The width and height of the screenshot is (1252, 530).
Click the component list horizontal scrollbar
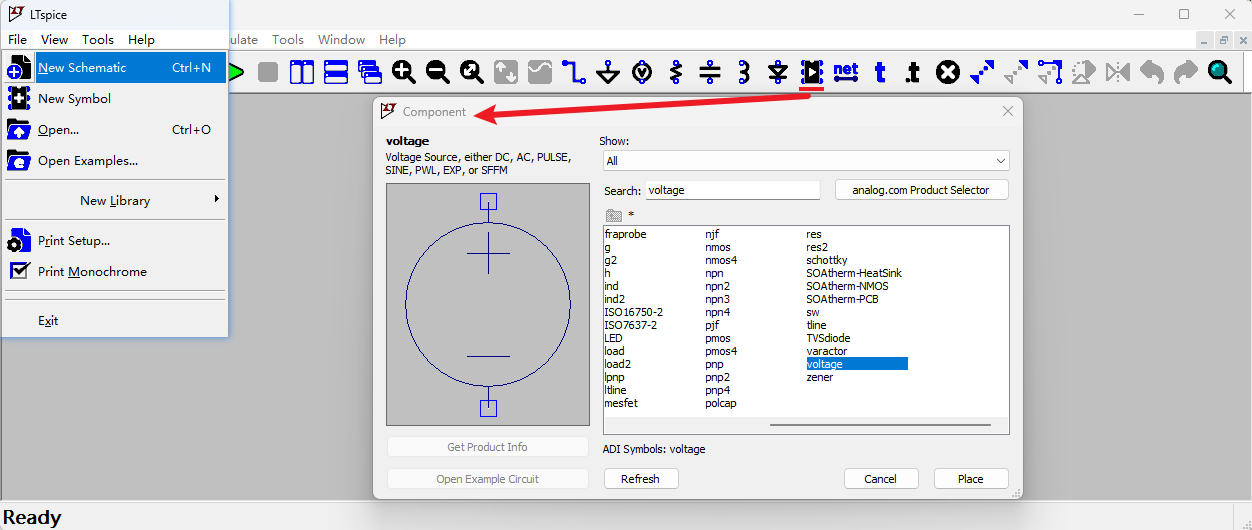pos(880,426)
